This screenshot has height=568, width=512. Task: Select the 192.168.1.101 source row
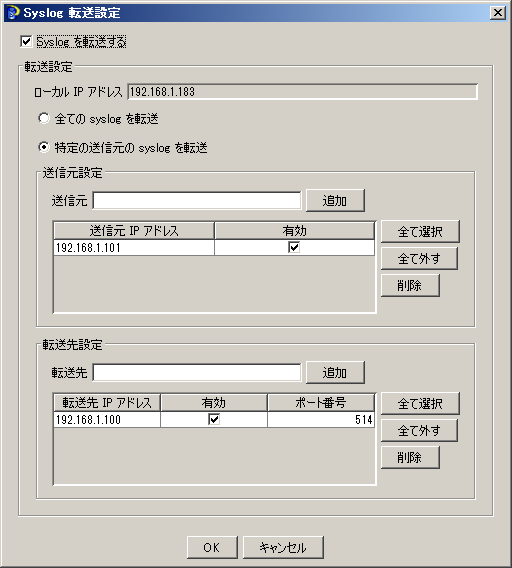coord(214,247)
